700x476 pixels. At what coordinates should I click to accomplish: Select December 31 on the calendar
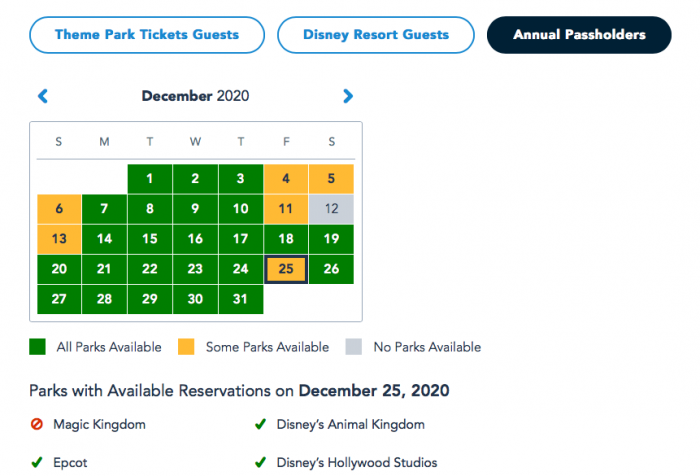[x=241, y=299]
